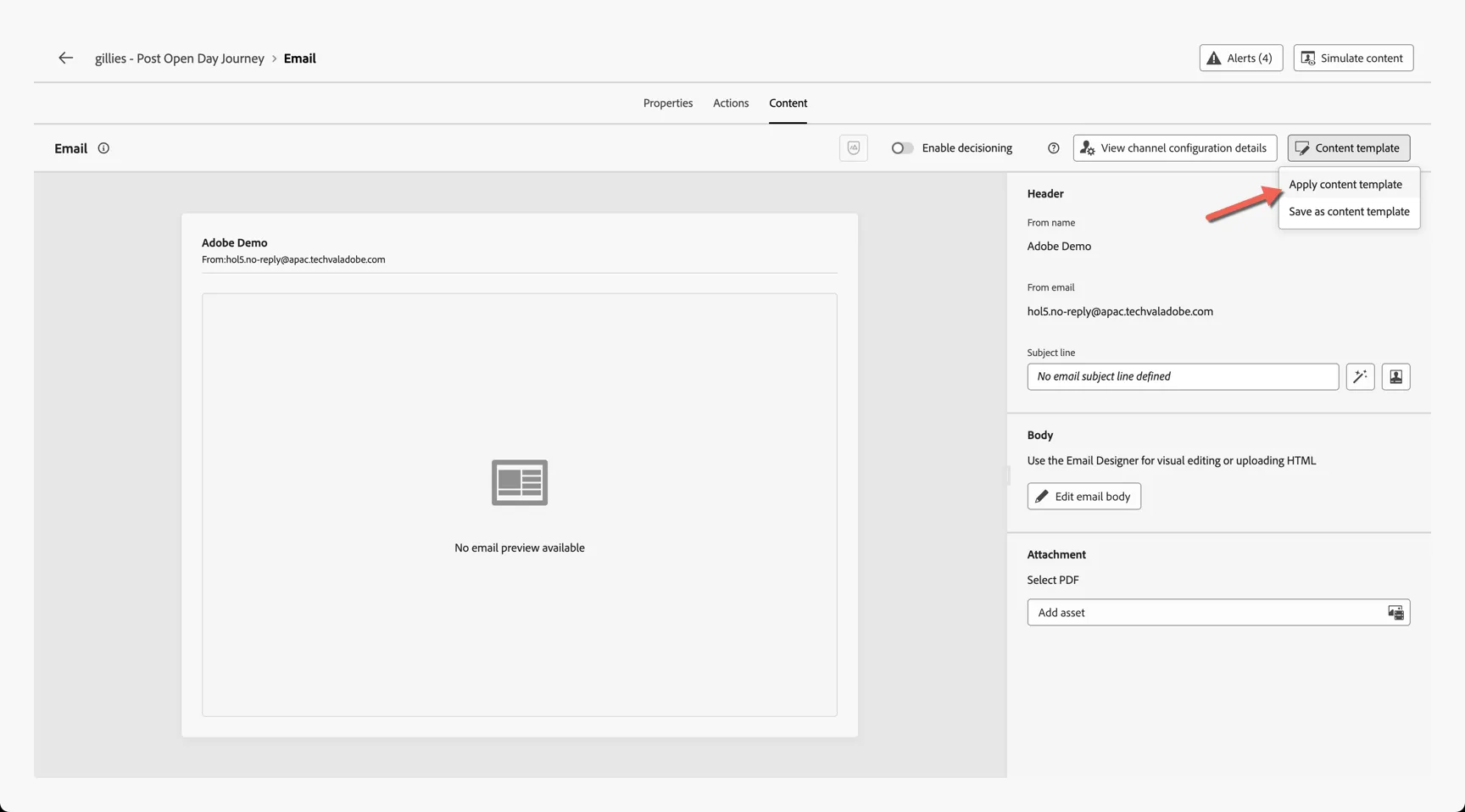Screen dimensions: 1465x812
Task: Click the 'Select PDF' label
Action: pyautogui.click(x=1053, y=581)
